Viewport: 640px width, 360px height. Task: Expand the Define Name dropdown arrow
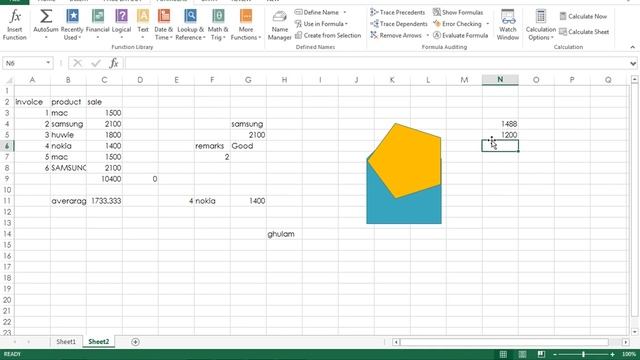tap(344, 12)
